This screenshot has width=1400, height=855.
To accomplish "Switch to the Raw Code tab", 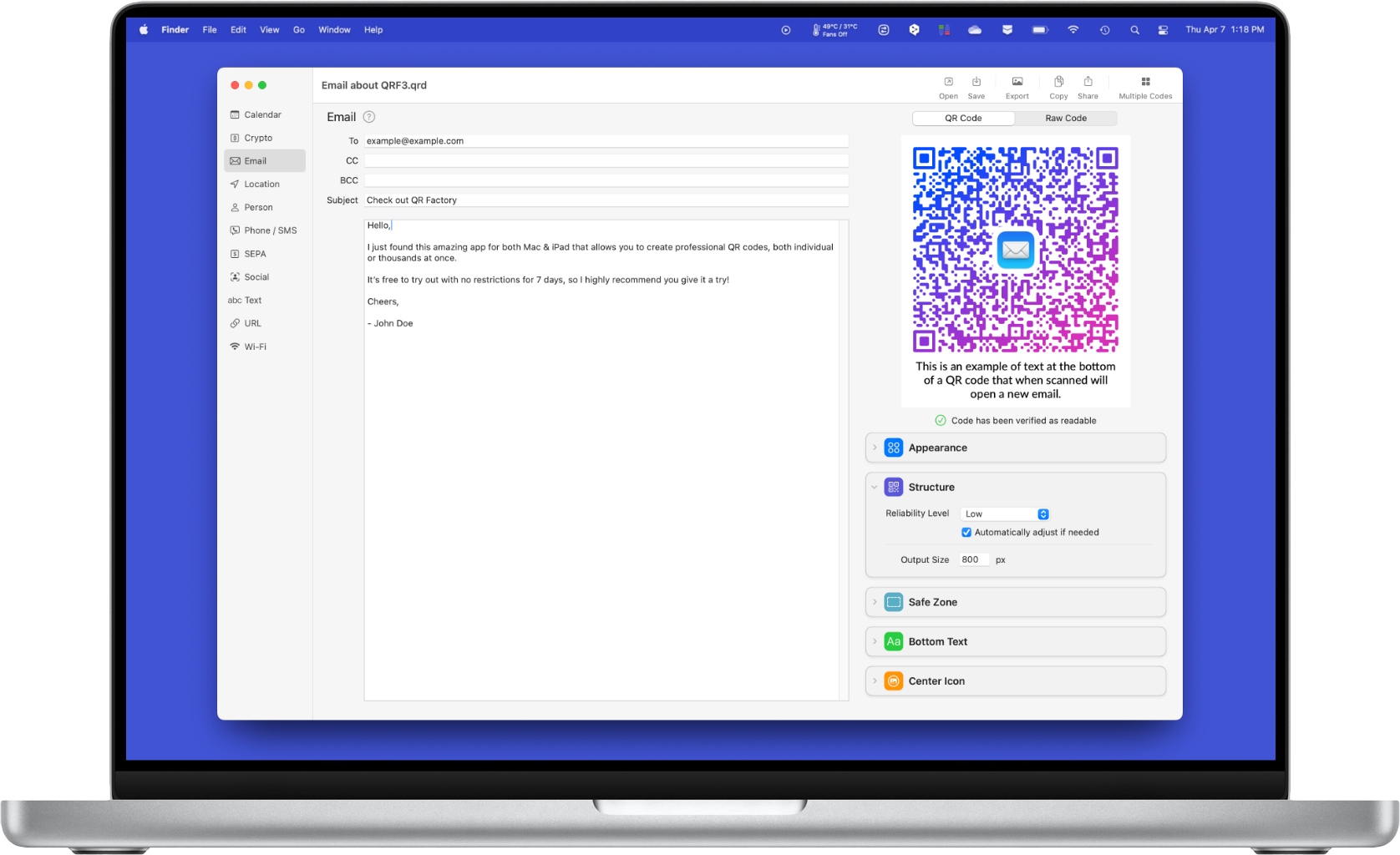I will pyautogui.click(x=1066, y=119).
